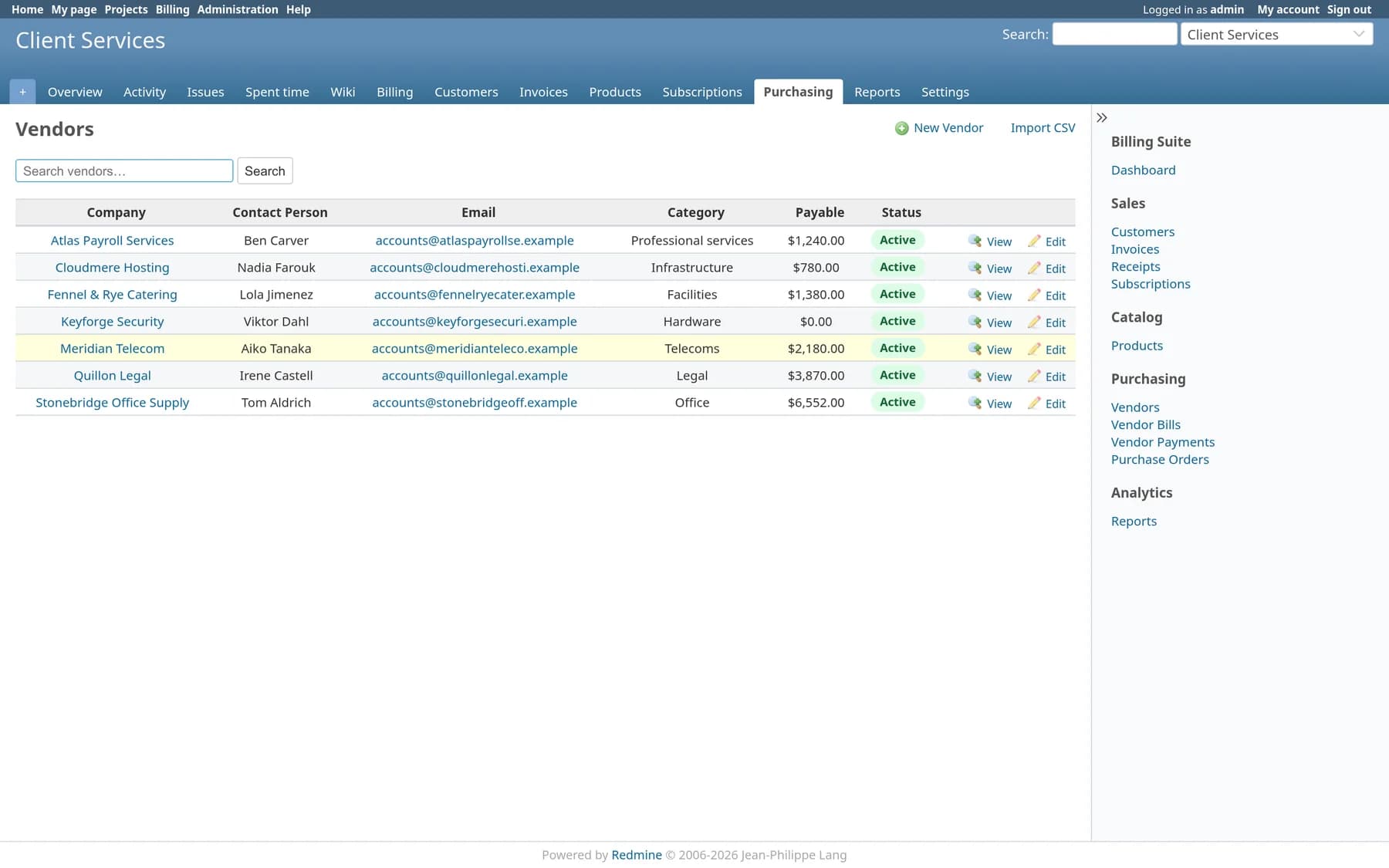Image resolution: width=1389 pixels, height=868 pixels.
Task: Click the View magnifier icon for Stonebridge Office Supply
Action: pos(975,403)
